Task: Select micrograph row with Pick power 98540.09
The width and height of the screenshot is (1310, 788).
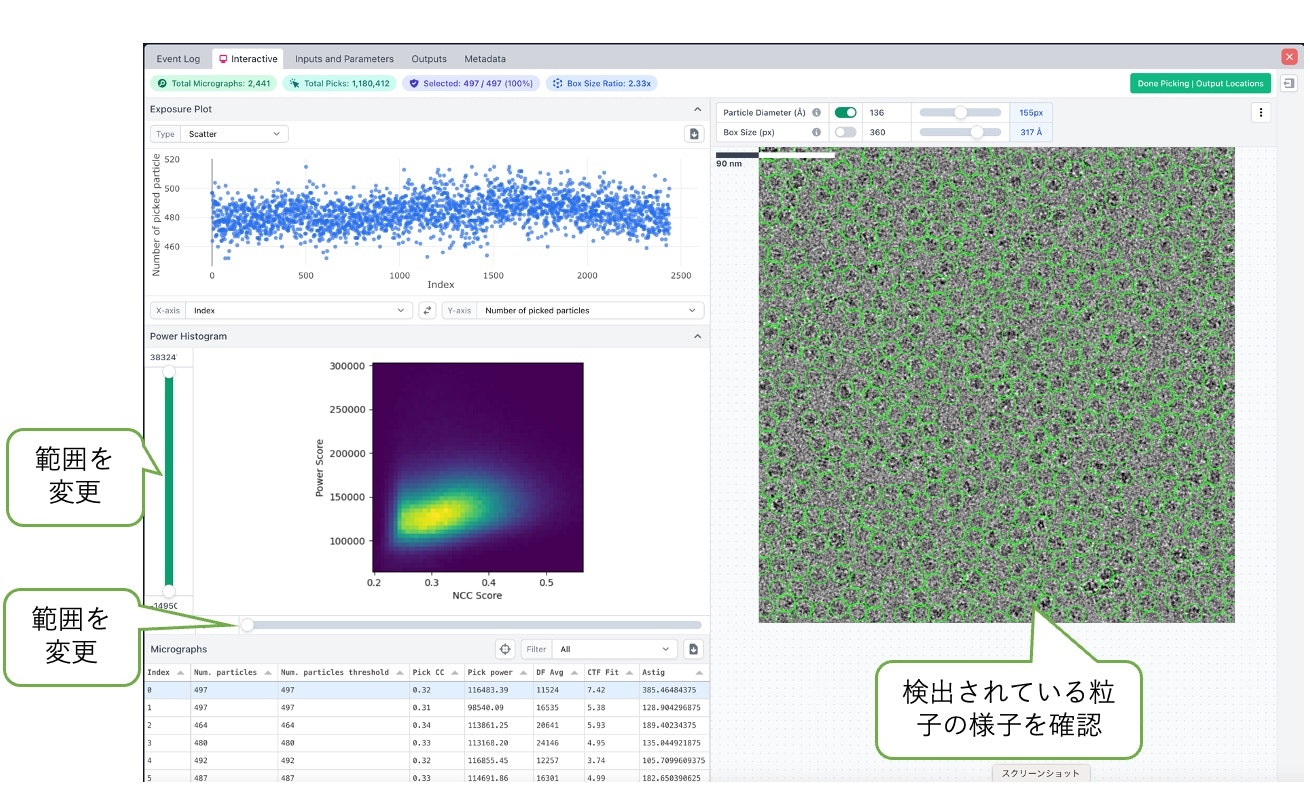Action: [x=427, y=707]
